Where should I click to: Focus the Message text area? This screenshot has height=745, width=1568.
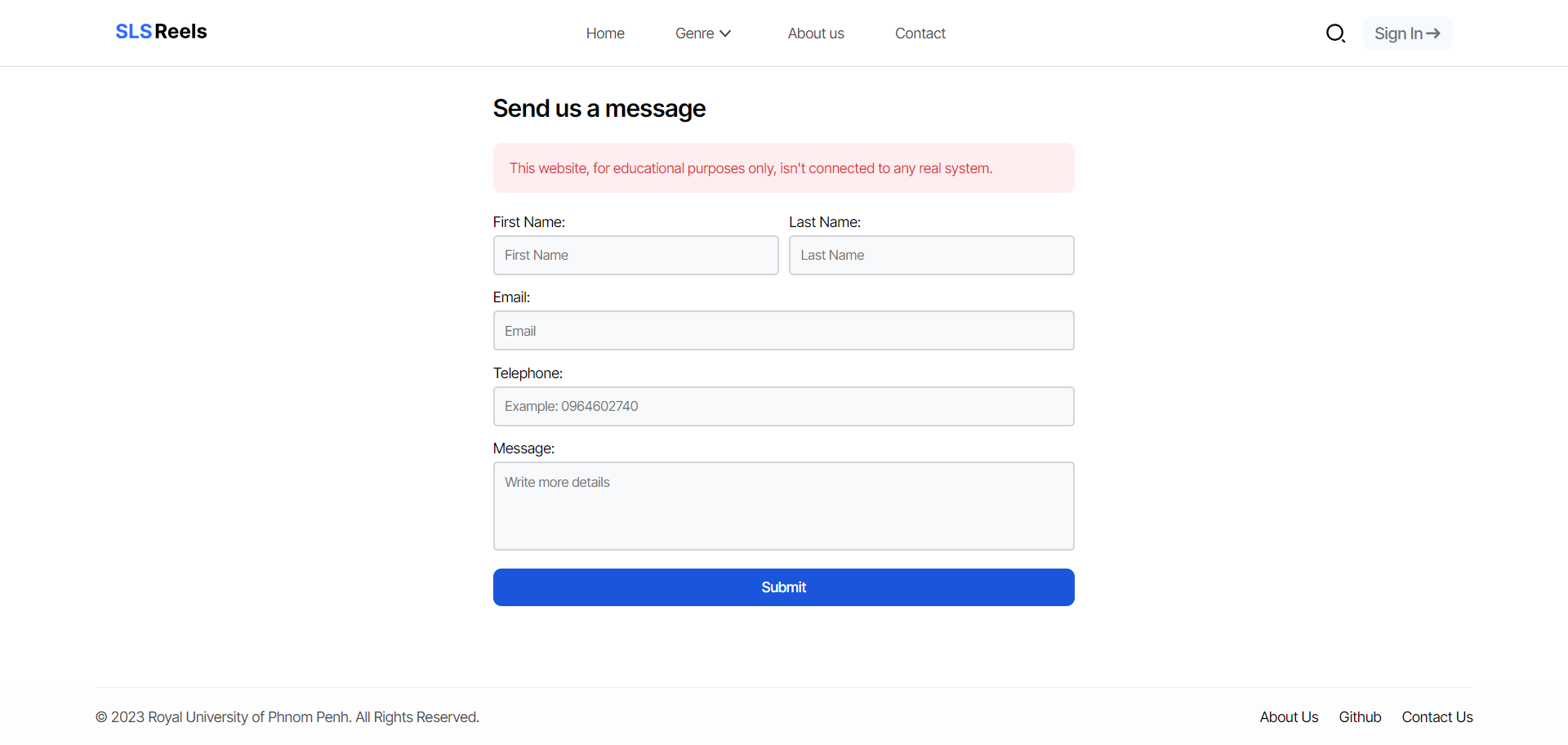[783, 506]
